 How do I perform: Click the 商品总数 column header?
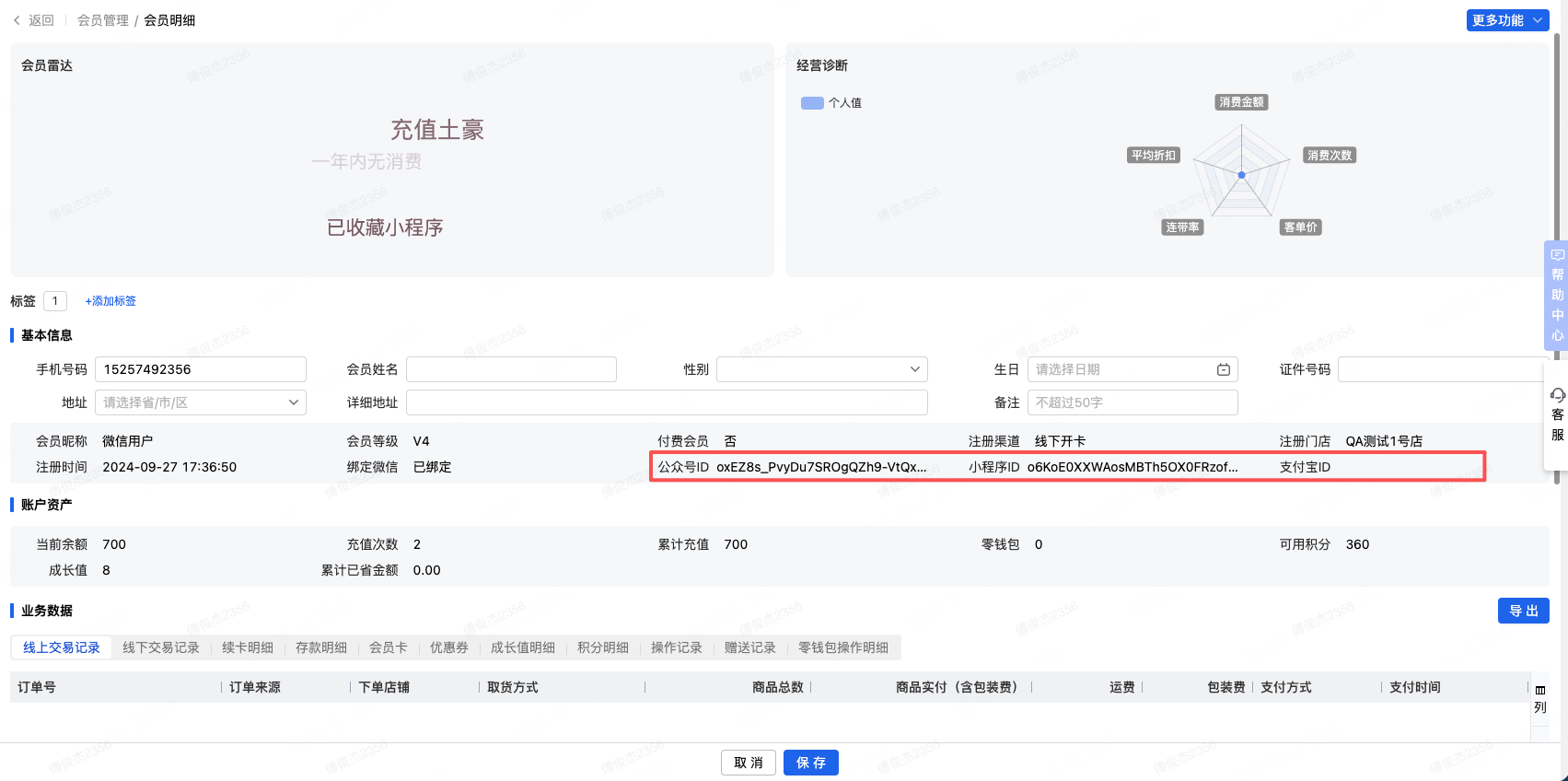[778, 687]
